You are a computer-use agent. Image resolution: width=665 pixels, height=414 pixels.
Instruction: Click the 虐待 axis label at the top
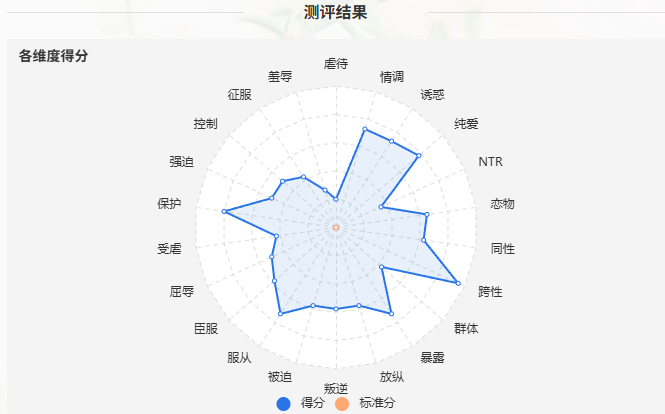pos(336,64)
